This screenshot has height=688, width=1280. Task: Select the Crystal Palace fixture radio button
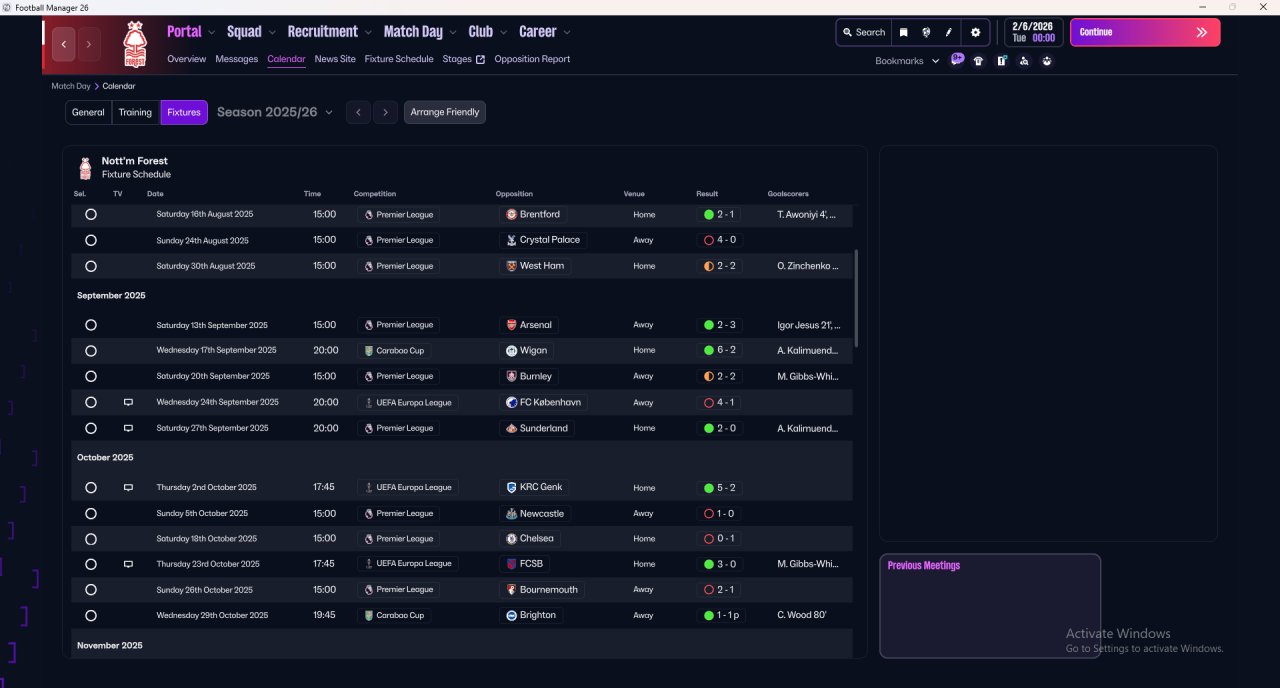91,240
